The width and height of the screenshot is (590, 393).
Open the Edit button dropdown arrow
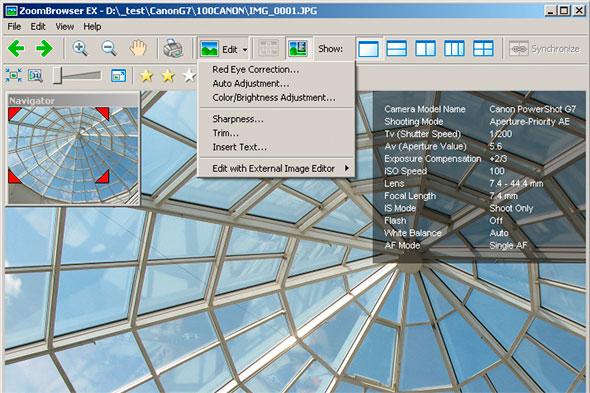(x=245, y=50)
